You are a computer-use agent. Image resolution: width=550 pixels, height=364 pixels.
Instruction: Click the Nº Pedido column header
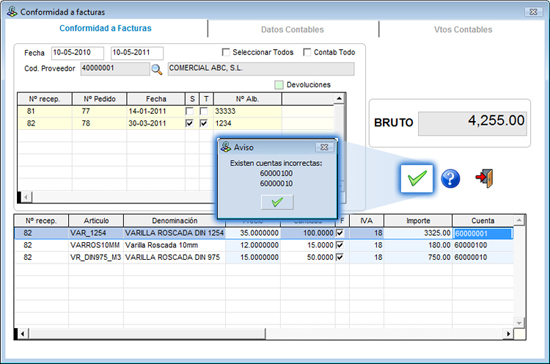99,99
